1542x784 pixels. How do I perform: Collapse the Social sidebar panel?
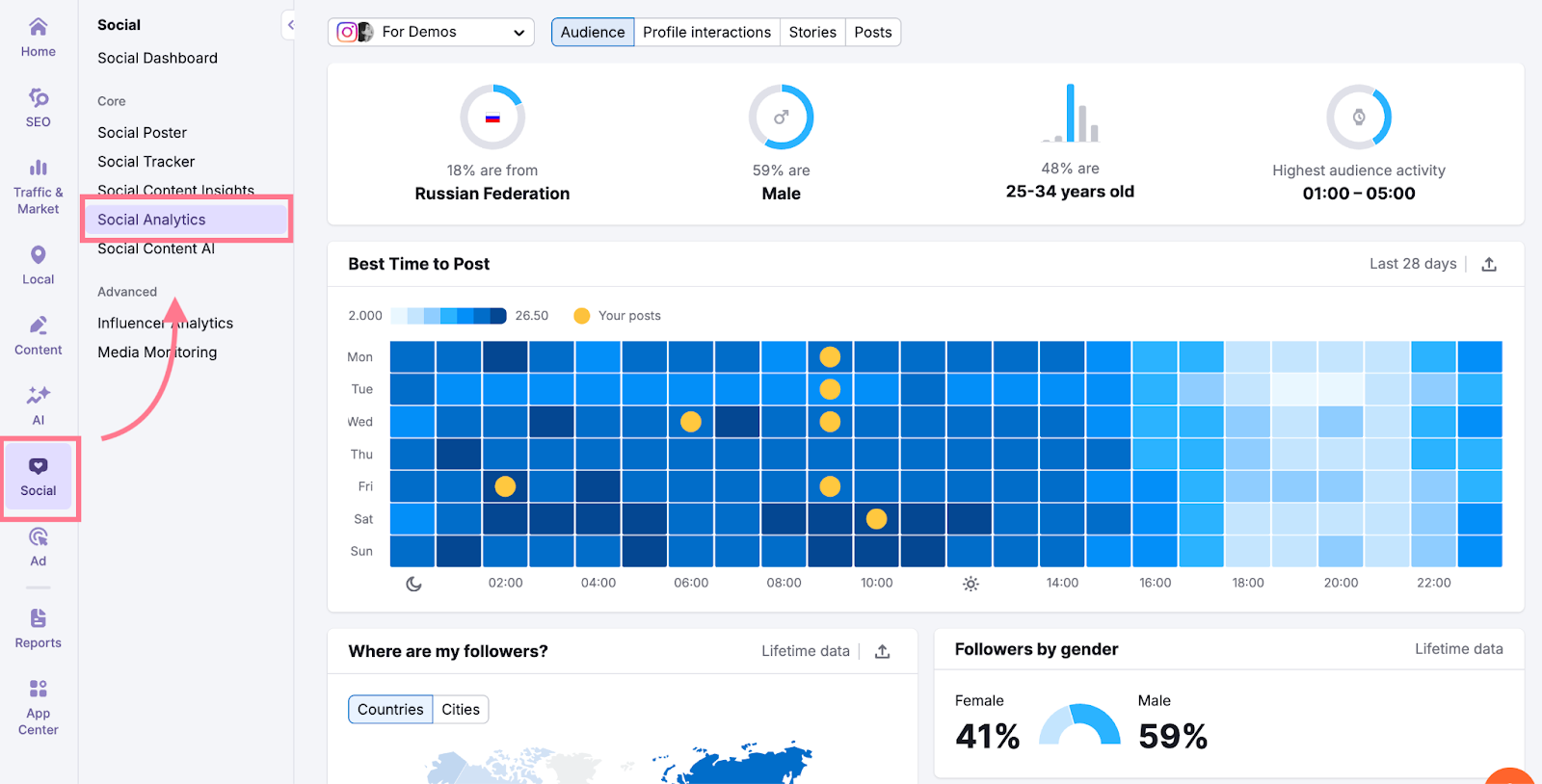point(290,25)
